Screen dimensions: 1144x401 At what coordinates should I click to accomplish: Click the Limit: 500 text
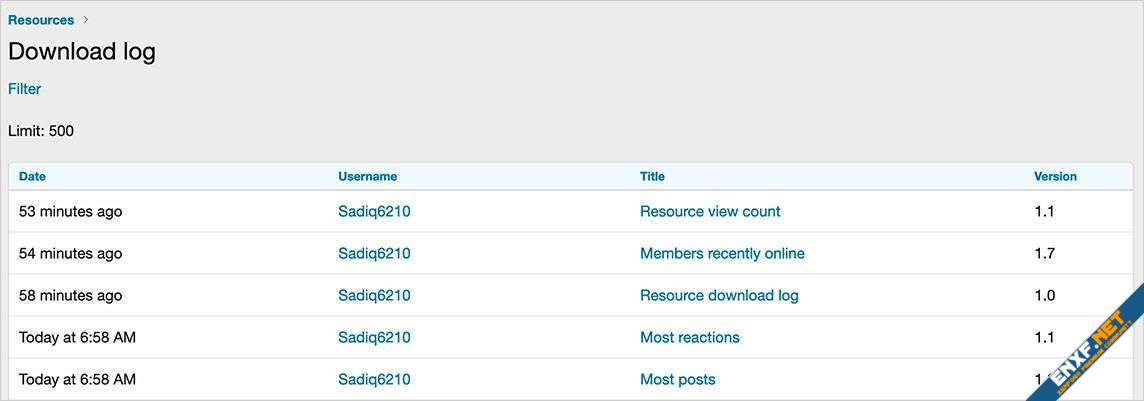[x=41, y=131]
